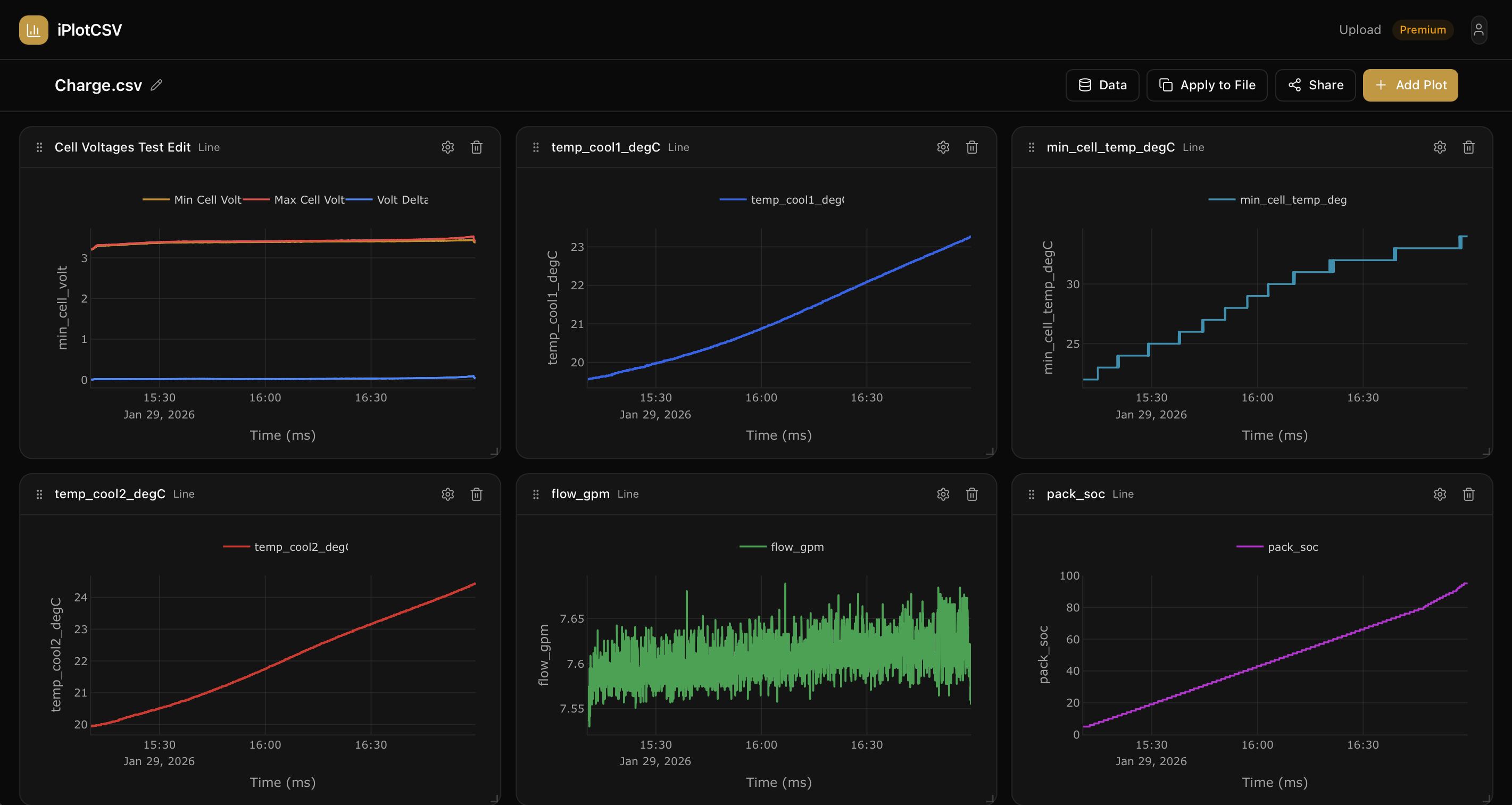Click resize handle of Cell Voltages plot
The width and height of the screenshot is (1512, 805).
click(x=495, y=452)
